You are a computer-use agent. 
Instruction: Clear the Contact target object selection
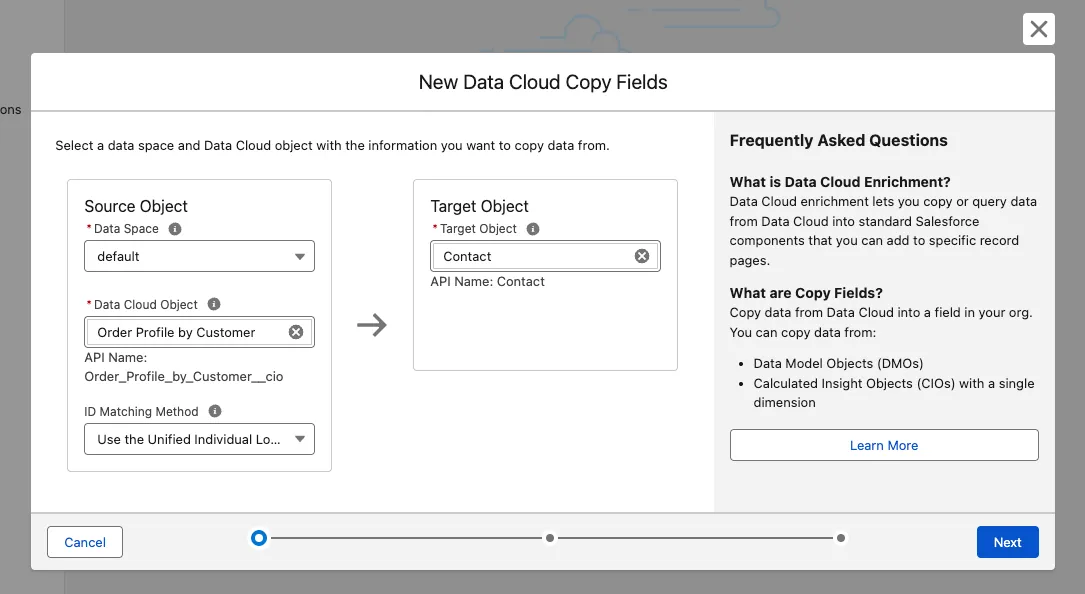coord(642,256)
